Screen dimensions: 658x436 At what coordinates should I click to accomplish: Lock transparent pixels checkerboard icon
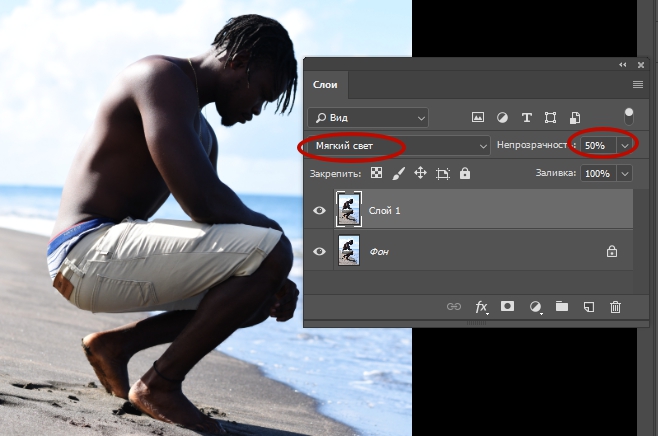point(376,173)
